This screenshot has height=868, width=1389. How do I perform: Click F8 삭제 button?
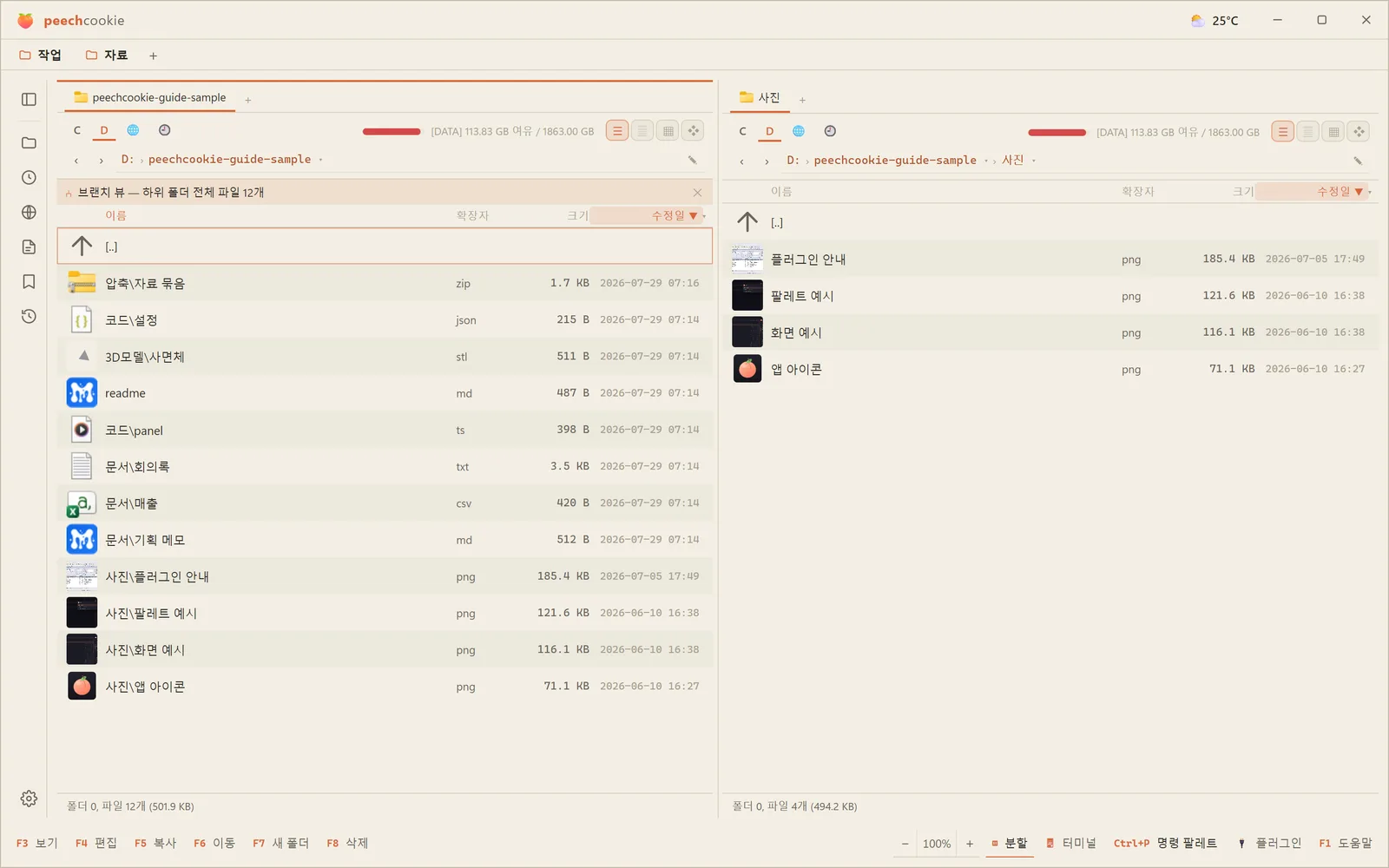347,843
